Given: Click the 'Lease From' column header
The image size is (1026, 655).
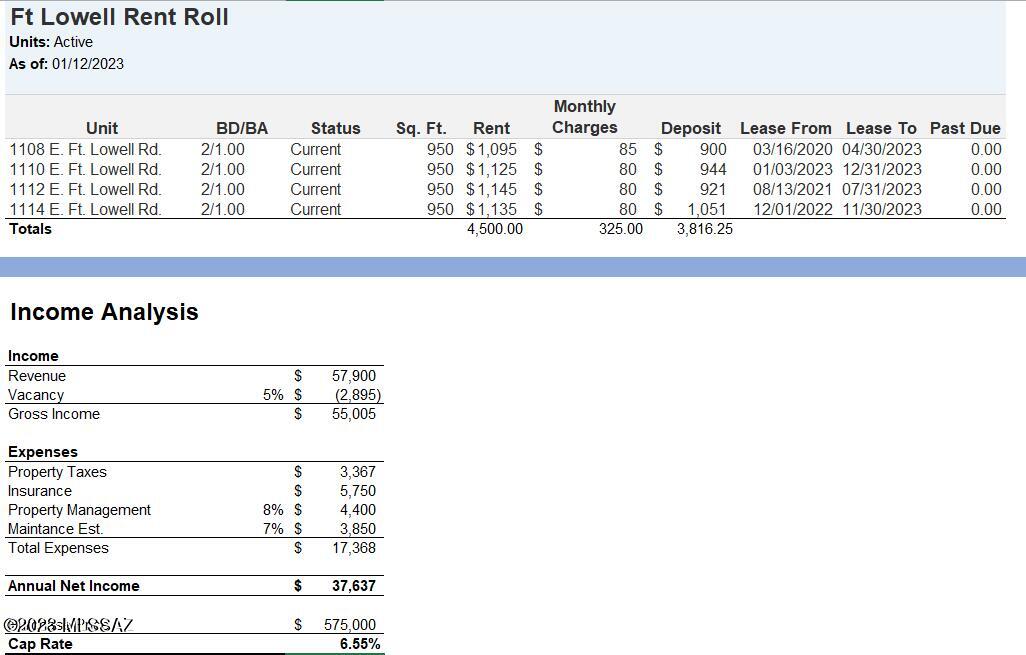Looking at the screenshot, I should tap(786, 128).
